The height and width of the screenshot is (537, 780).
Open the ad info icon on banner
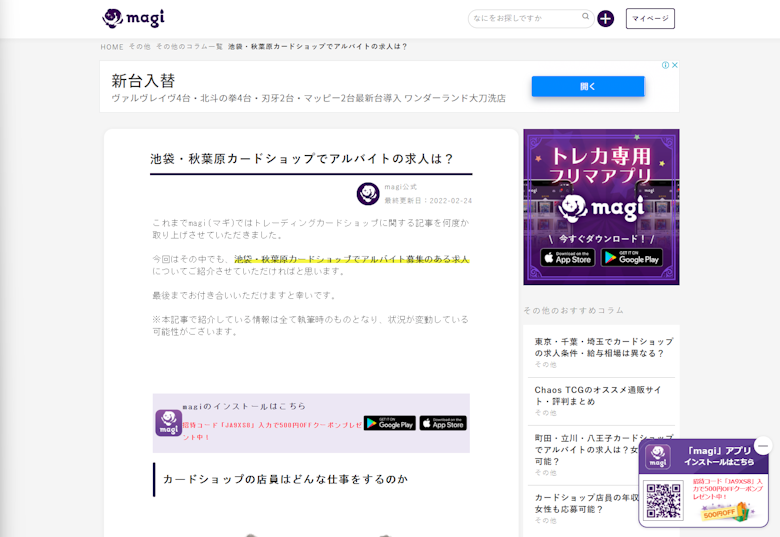click(x=665, y=66)
